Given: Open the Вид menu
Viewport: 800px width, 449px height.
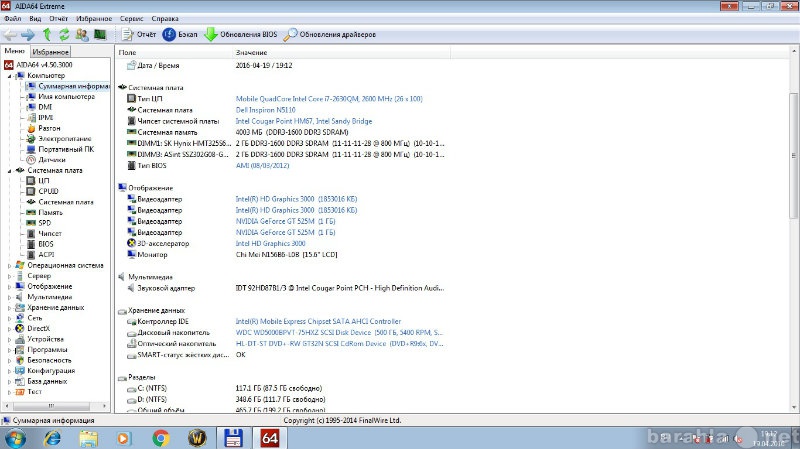Looking at the screenshot, I should coord(35,18).
